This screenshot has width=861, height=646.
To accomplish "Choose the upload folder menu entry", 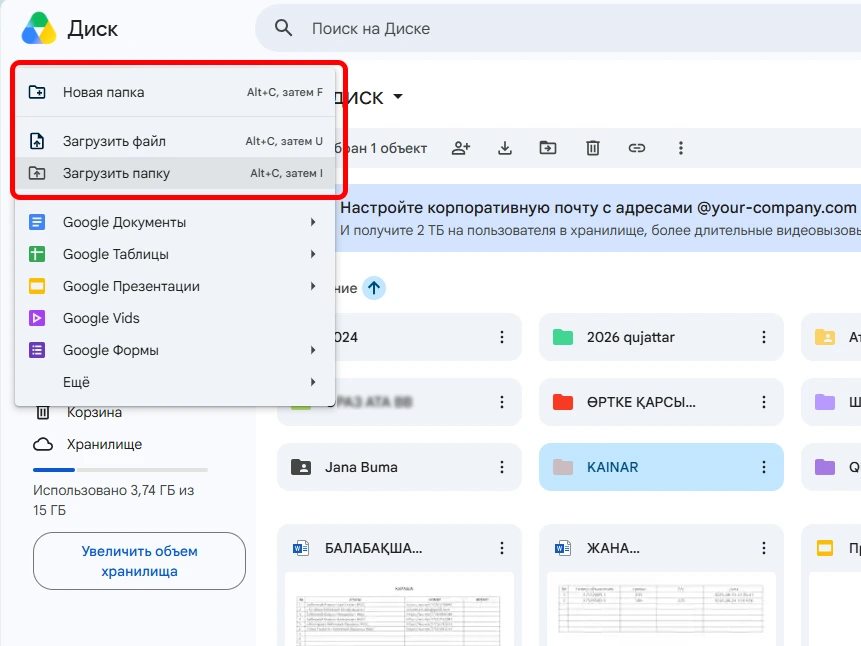I will (x=175, y=173).
